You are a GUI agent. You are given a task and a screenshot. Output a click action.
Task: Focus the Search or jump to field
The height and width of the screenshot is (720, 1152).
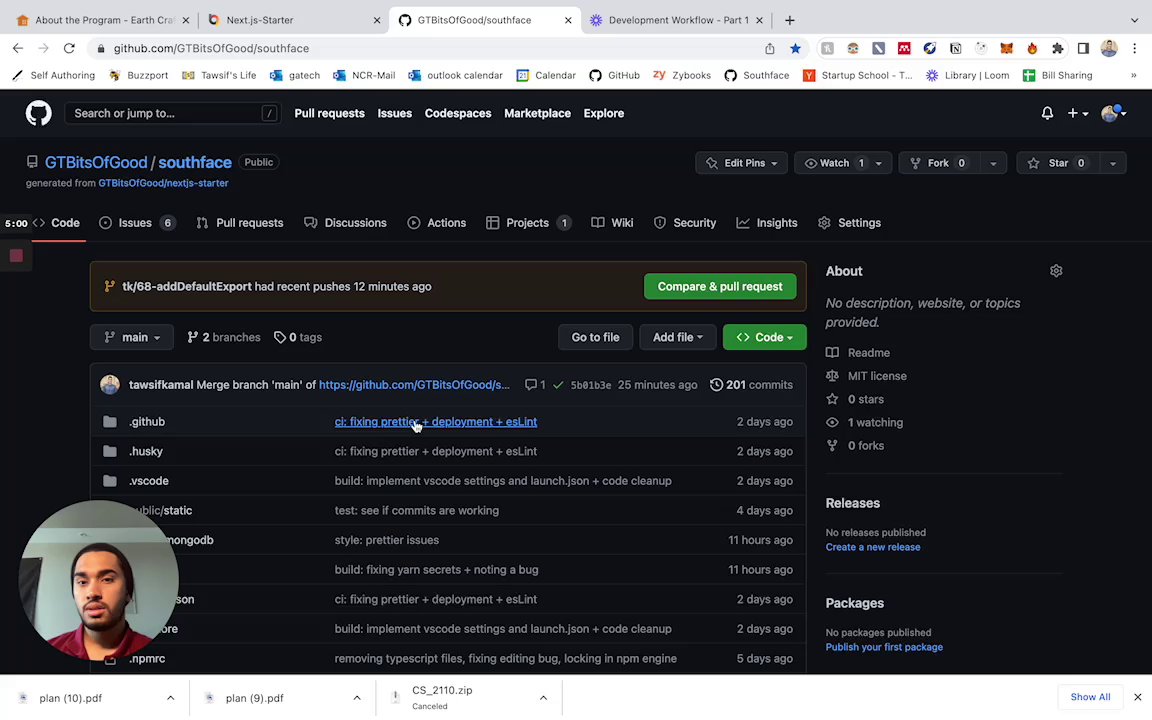click(172, 113)
